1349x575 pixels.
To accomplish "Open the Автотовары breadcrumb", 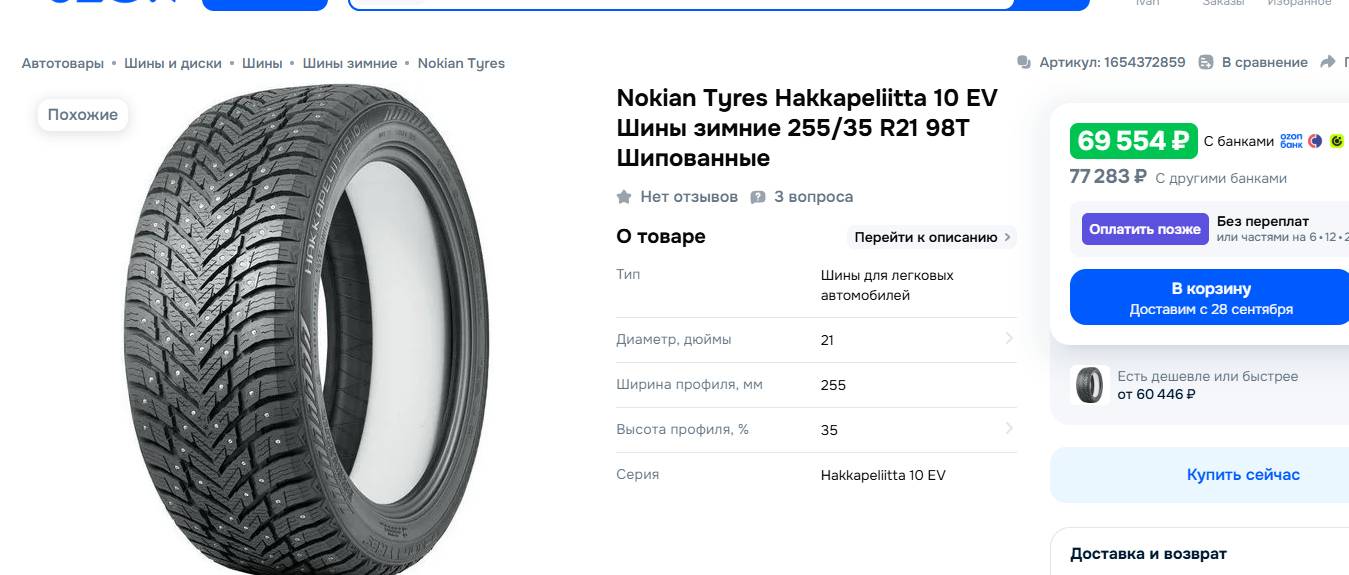I will (63, 63).
